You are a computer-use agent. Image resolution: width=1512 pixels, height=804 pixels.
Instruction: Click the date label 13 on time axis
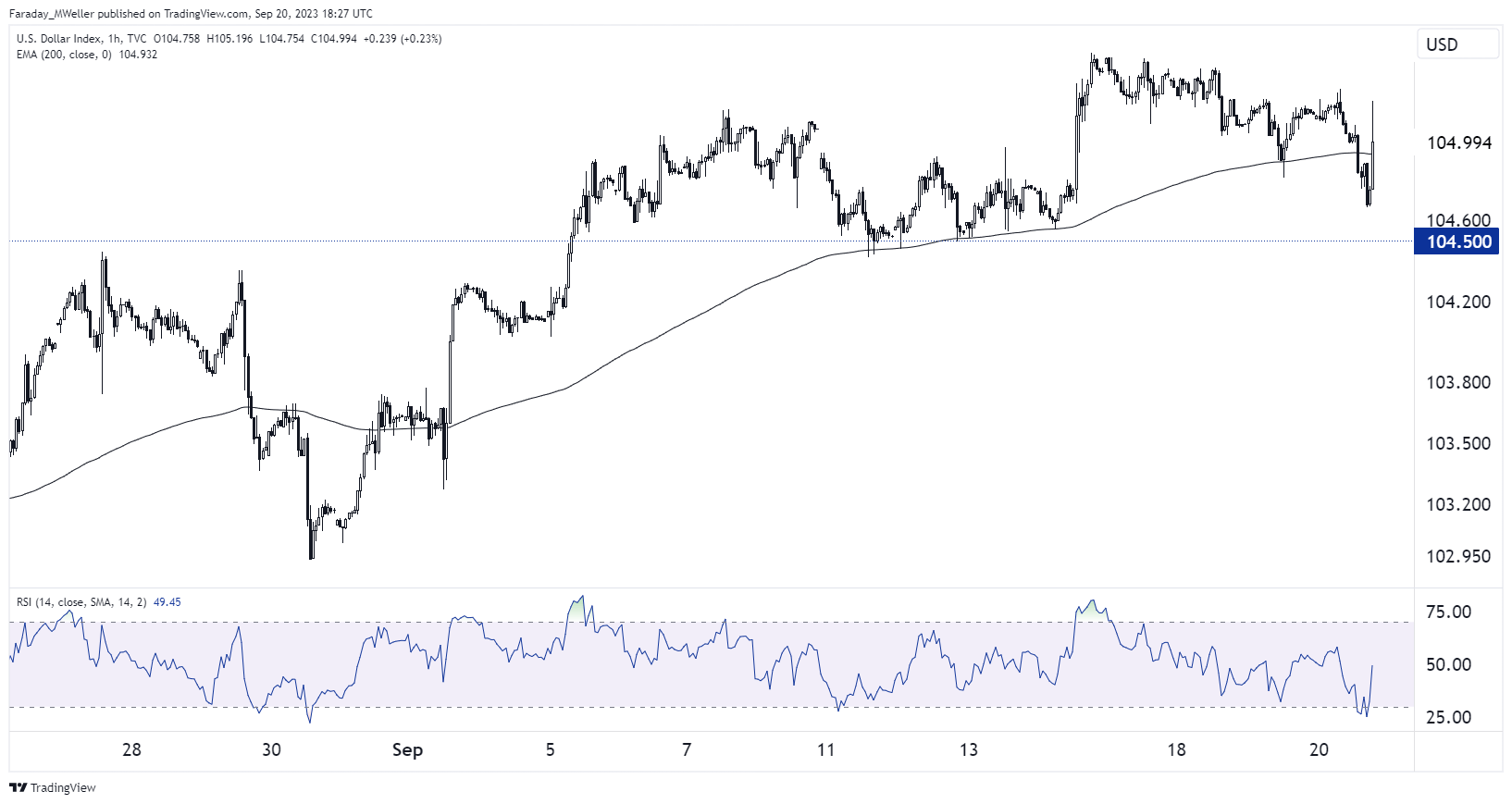tap(968, 749)
